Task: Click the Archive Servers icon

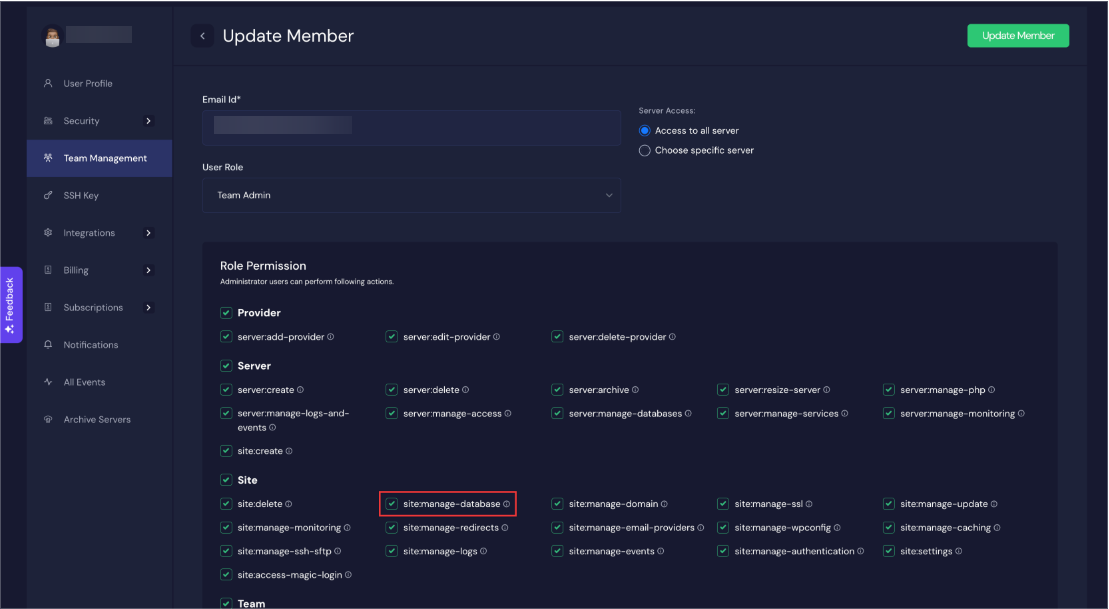Action: tap(49, 419)
